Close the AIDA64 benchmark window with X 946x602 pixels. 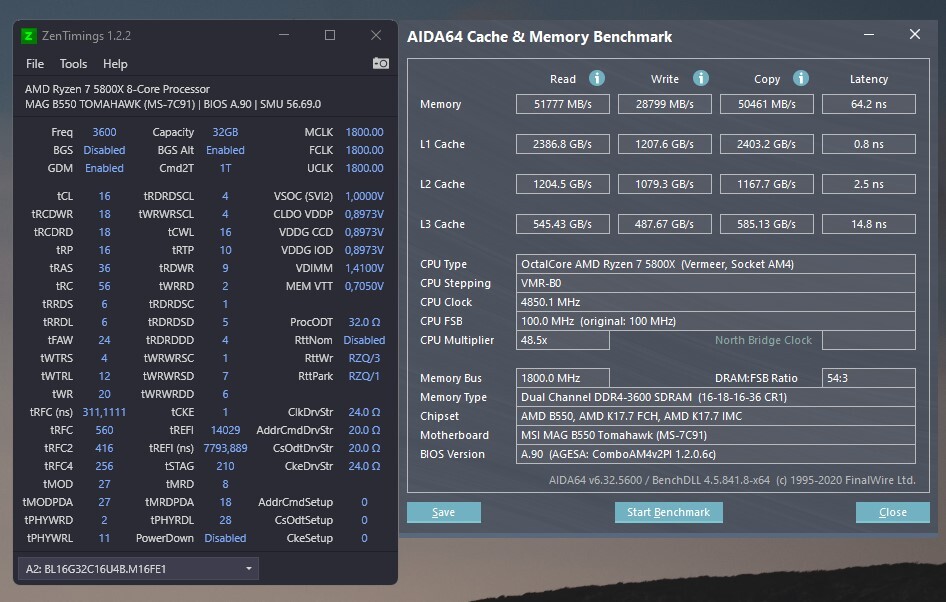(x=914, y=34)
